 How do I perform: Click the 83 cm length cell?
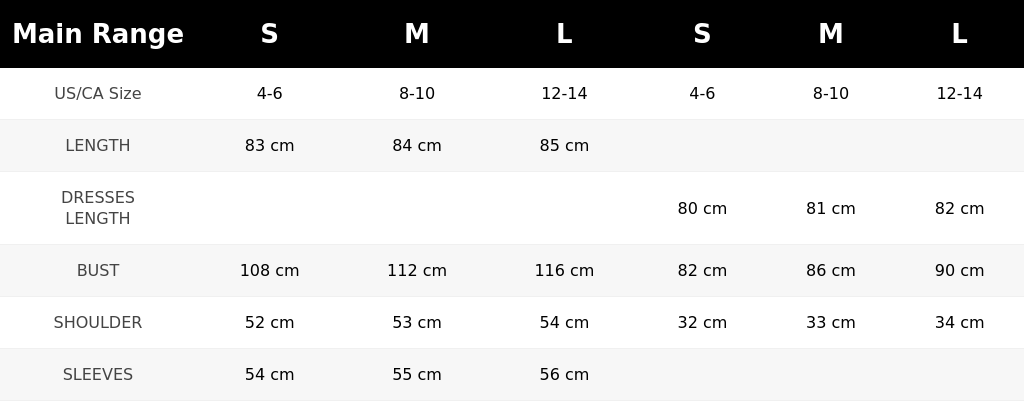tap(270, 146)
